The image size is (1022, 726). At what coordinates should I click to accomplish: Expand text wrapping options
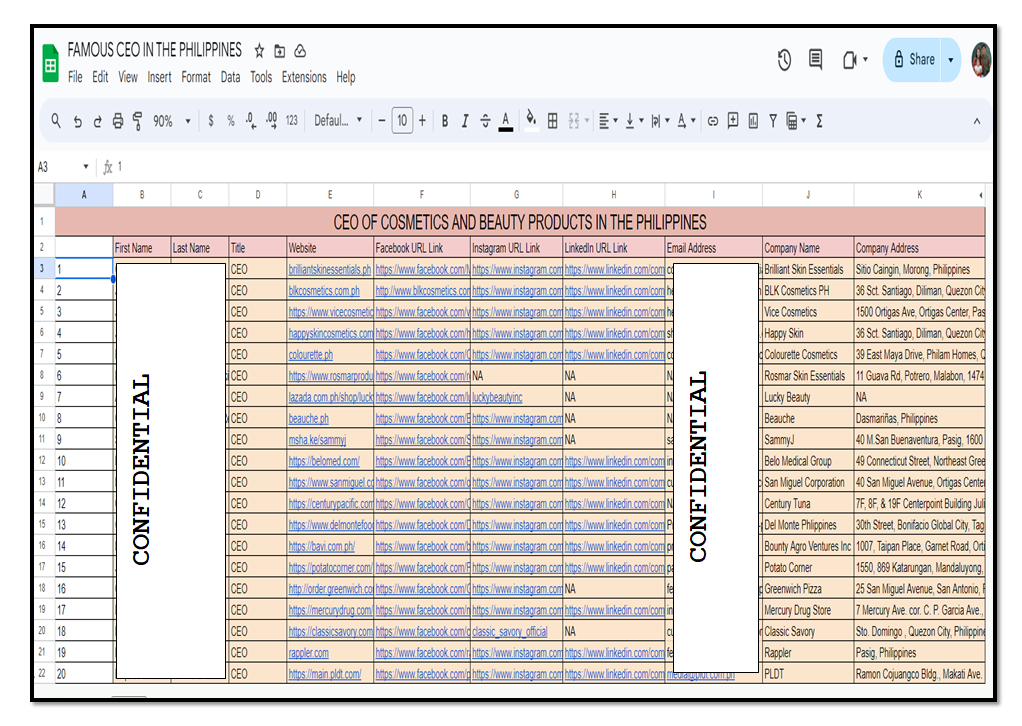pyautogui.click(x=667, y=121)
